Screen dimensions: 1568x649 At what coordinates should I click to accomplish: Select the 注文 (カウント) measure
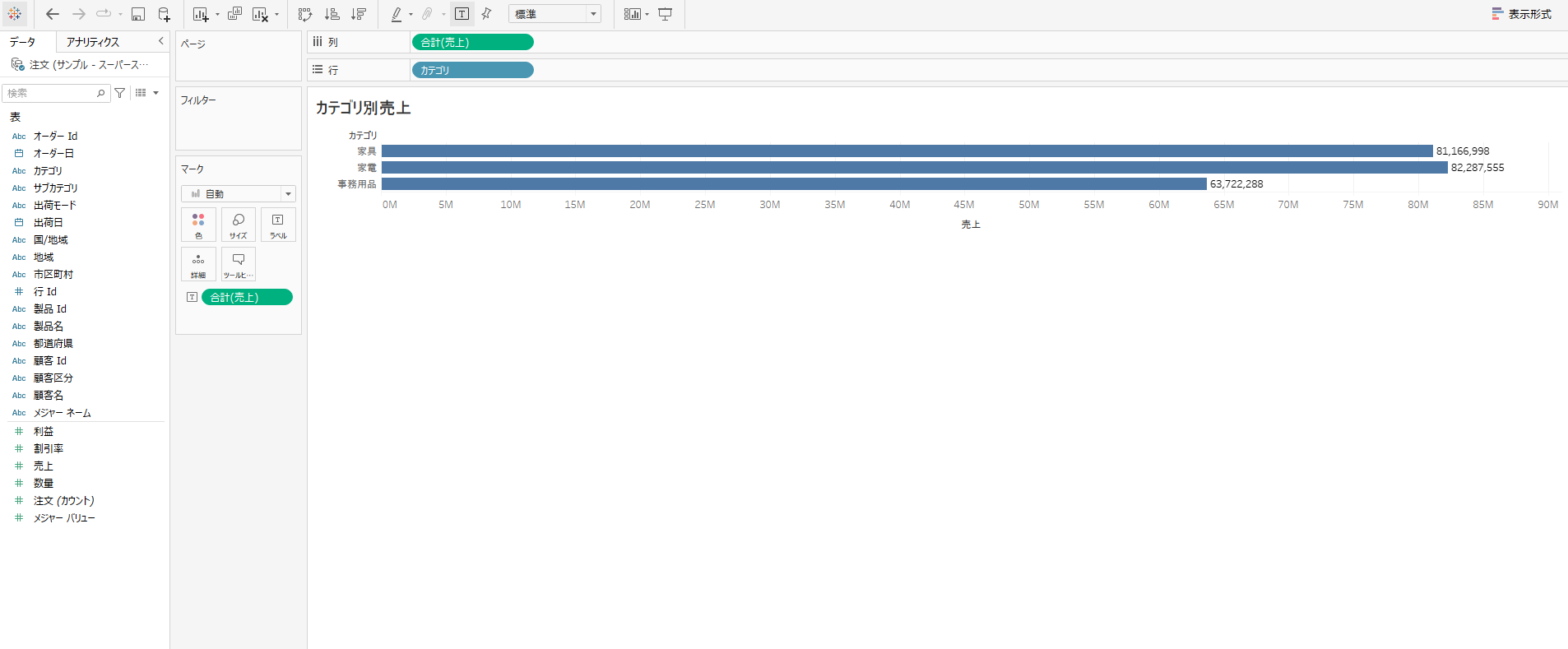point(63,501)
